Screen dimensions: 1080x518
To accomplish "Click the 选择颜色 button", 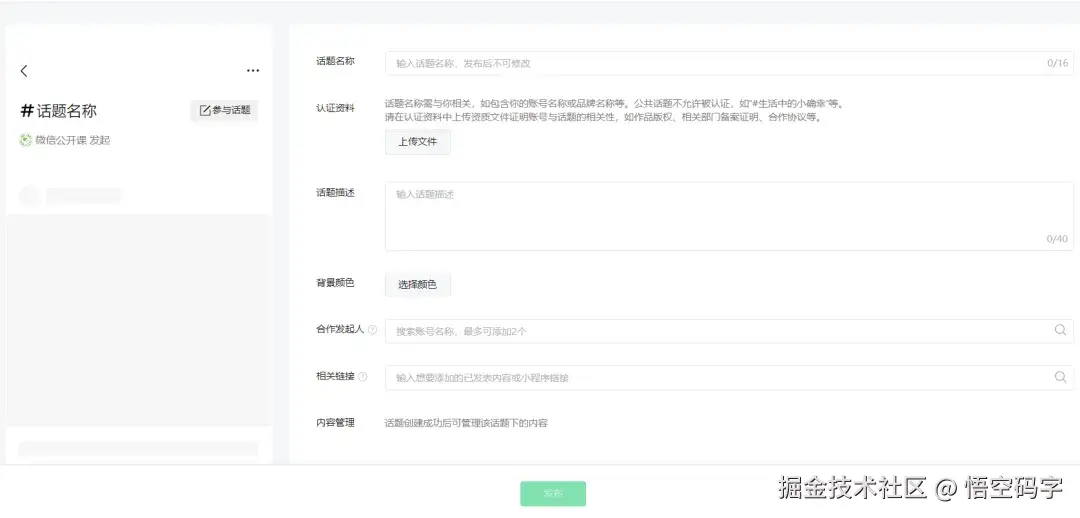I will (x=417, y=284).
